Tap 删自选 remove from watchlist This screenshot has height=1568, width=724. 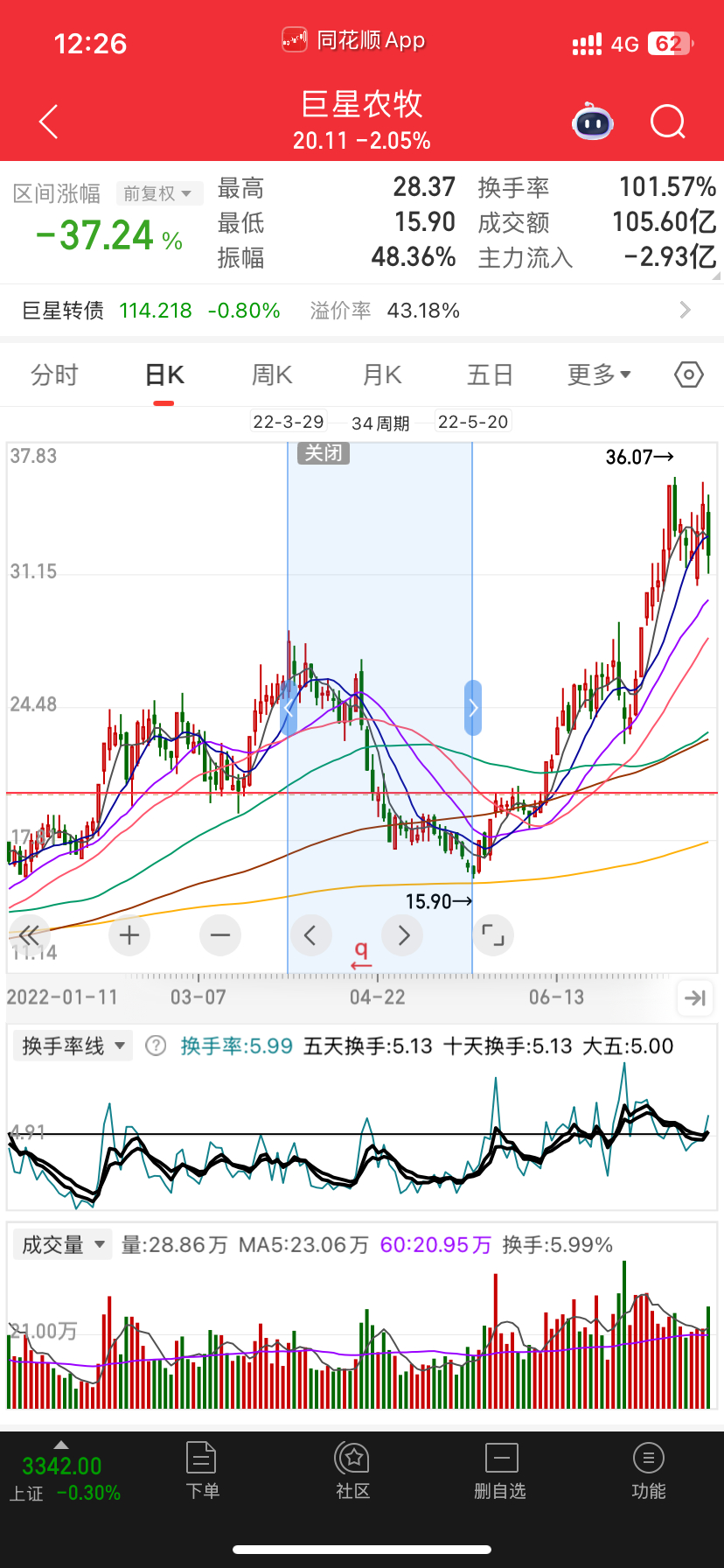coord(500,1471)
